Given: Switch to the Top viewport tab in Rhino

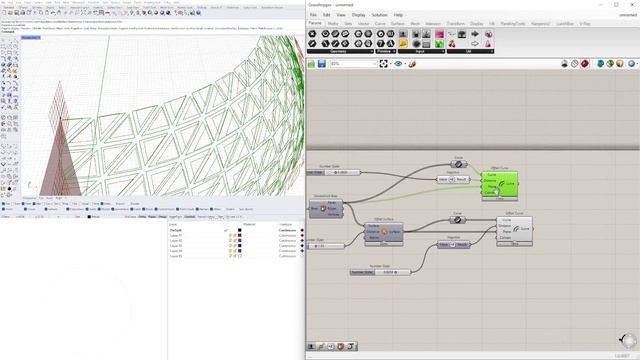Looking at the screenshot, I should click(43, 198).
